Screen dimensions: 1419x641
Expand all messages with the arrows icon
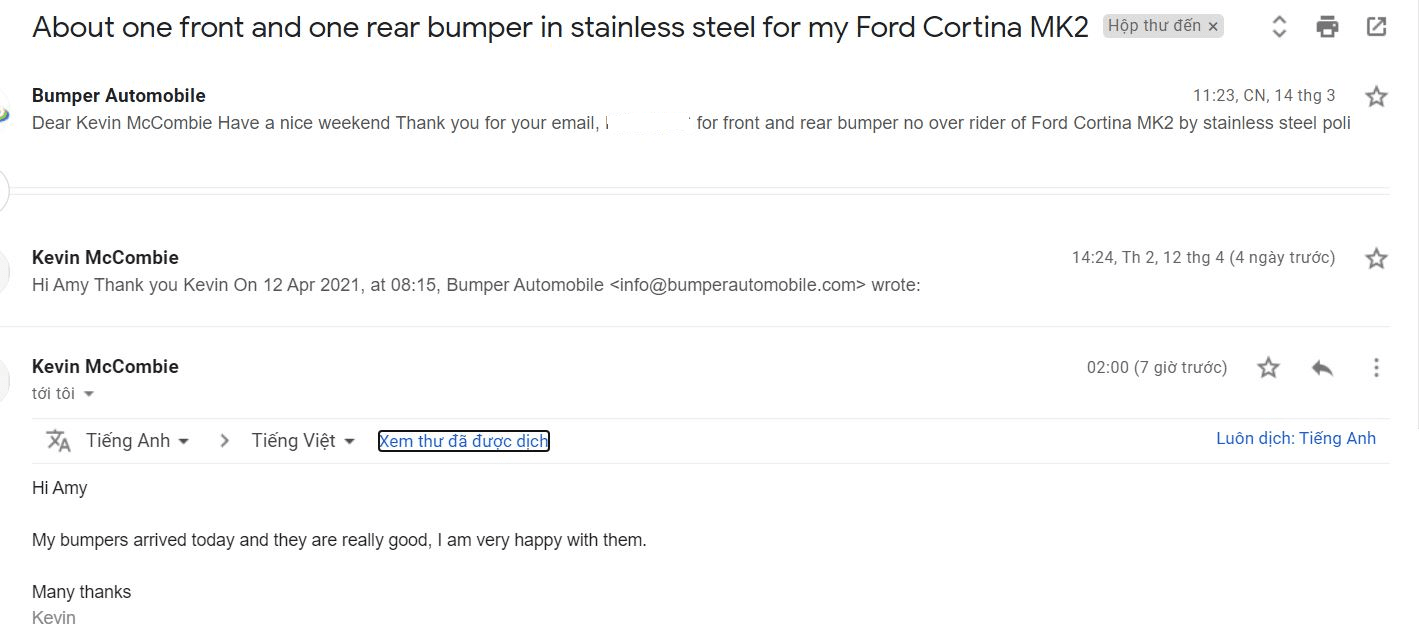click(1279, 27)
